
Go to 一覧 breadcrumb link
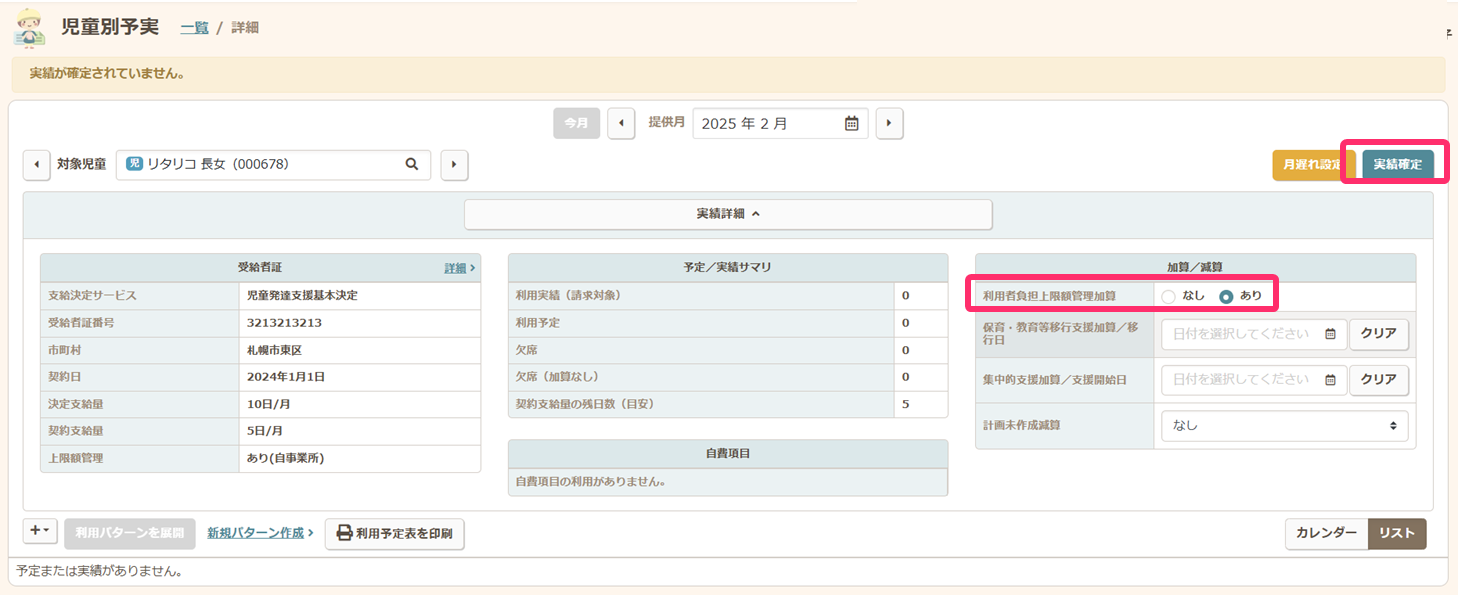tap(194, 28)
